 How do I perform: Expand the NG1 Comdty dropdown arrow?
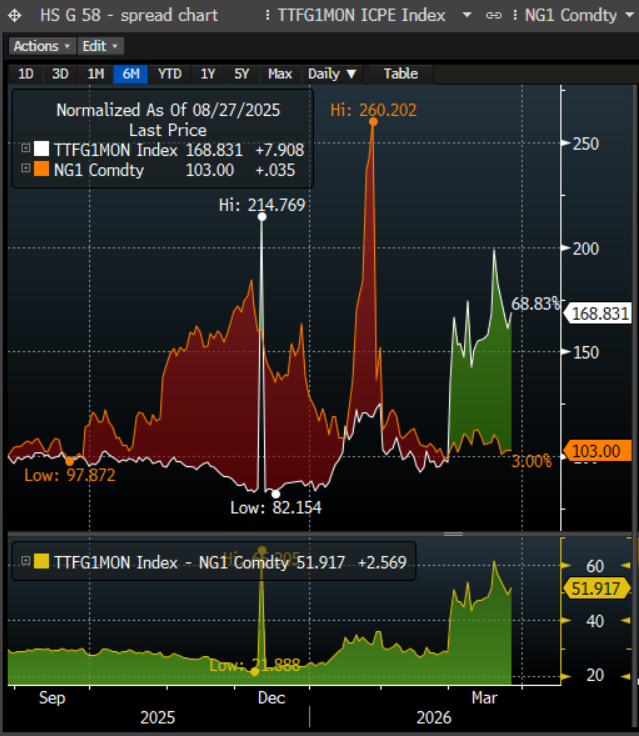(630, 15)
